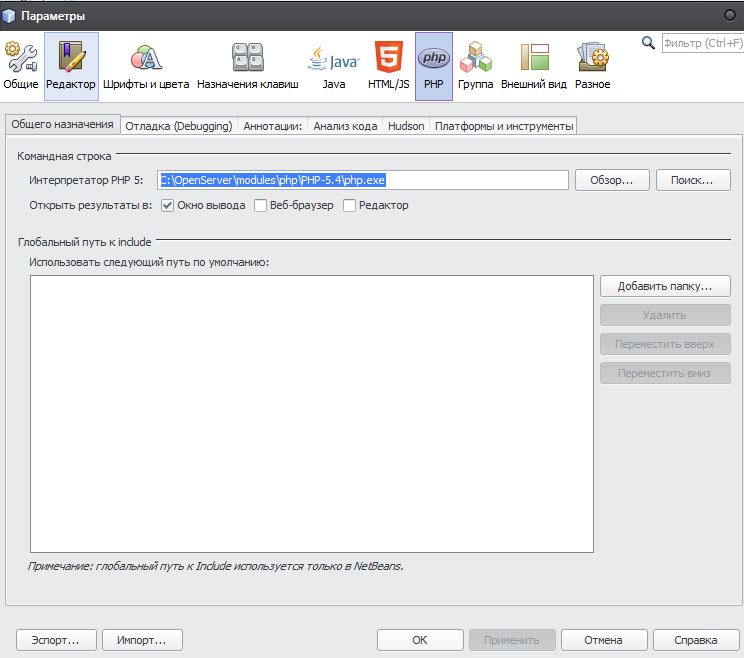Switch to Платформы и инструменты tab
The height and width of the screenshot is (658, 744).
click(x=504, y=126)
